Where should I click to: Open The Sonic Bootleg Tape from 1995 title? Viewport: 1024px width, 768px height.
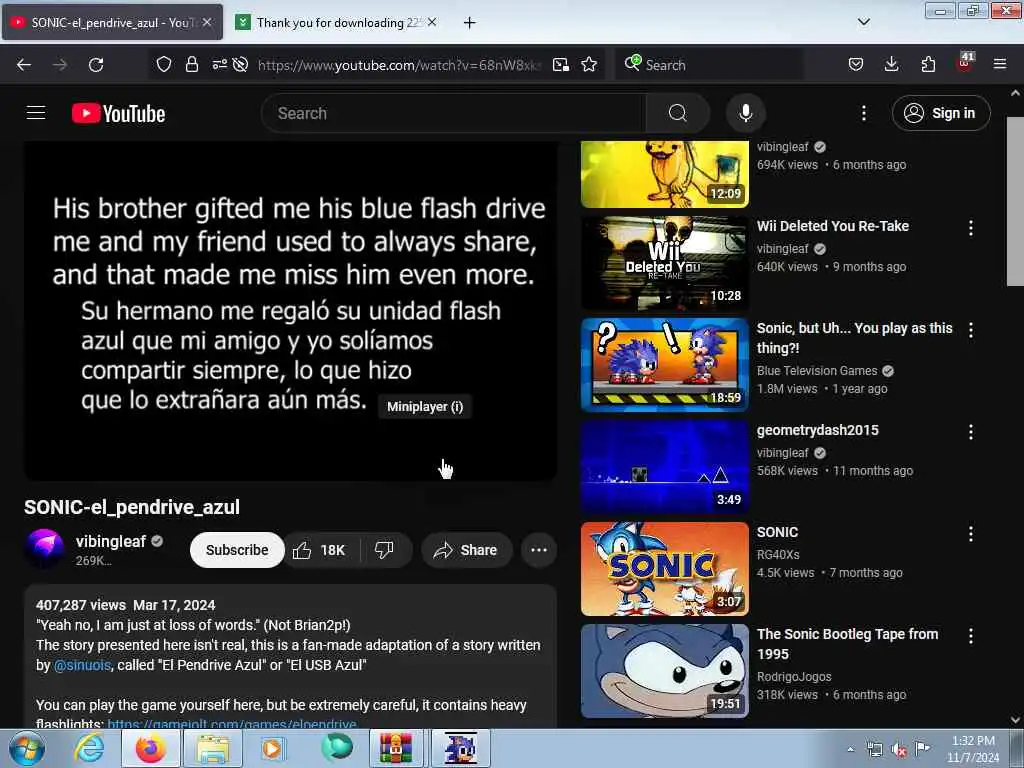point(848,644)
